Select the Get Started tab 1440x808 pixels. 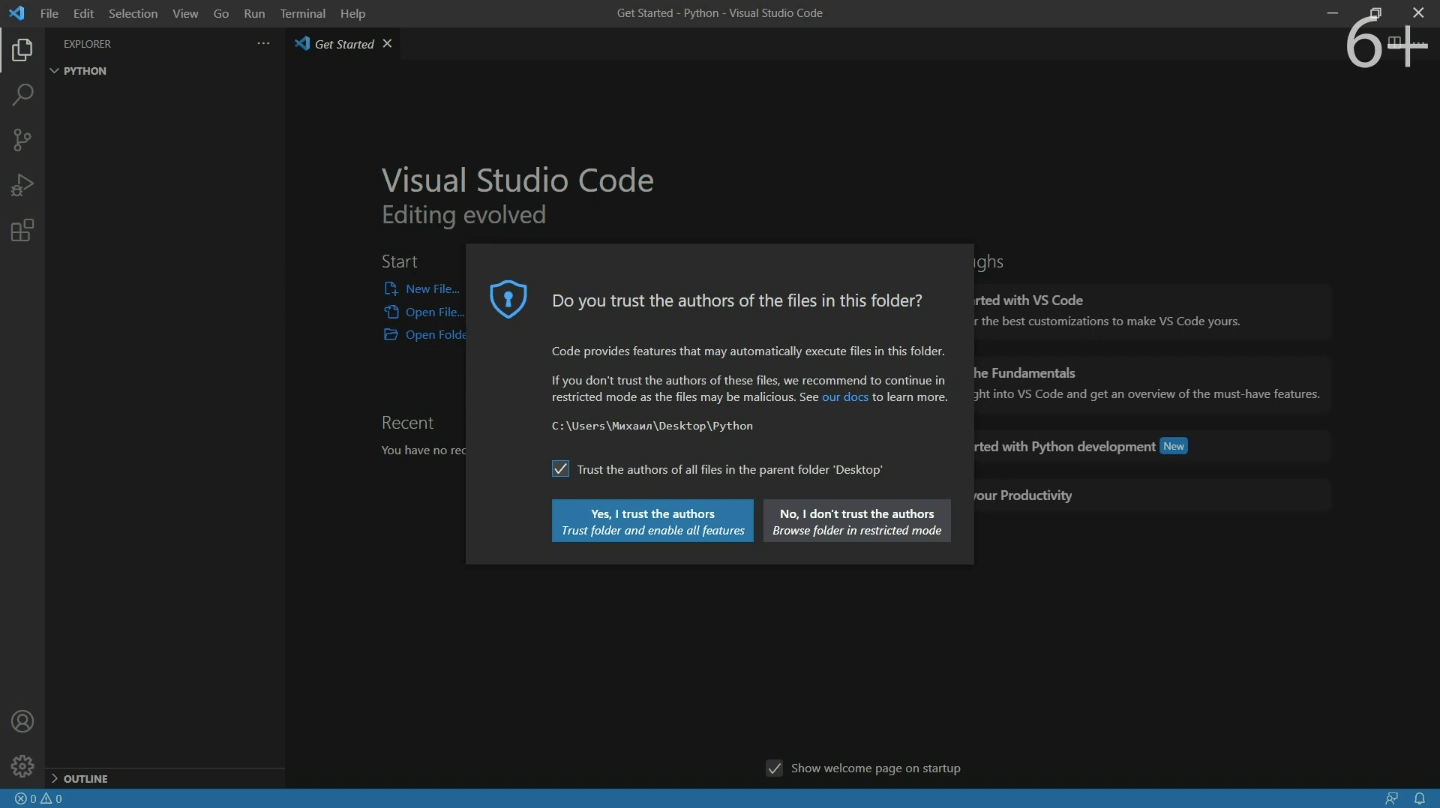coord(344,44)
